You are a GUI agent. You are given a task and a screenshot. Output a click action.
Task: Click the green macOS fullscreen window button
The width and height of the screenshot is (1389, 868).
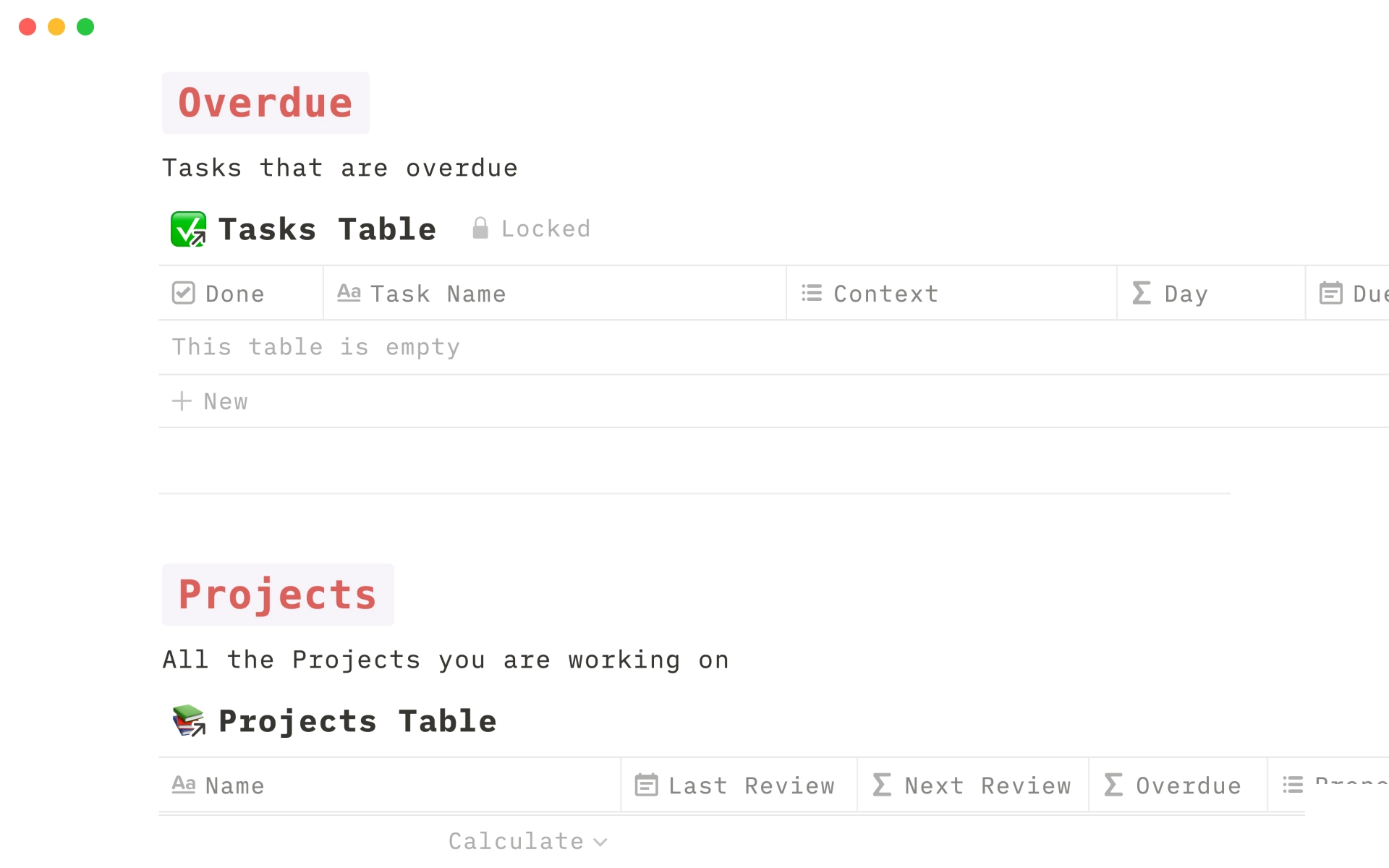(x=85, y=27)
